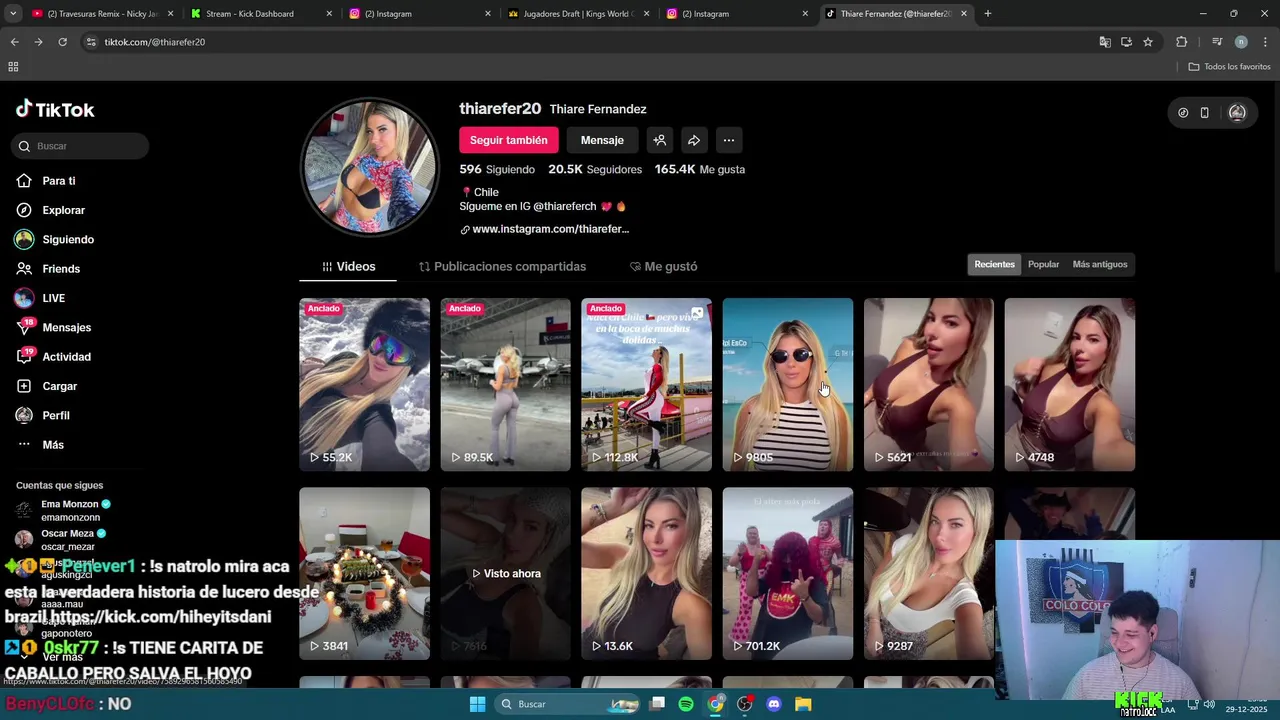Open the bookmarks bar apps grid
This screenshot has width=1280, height=720.
tap(13, 67)
